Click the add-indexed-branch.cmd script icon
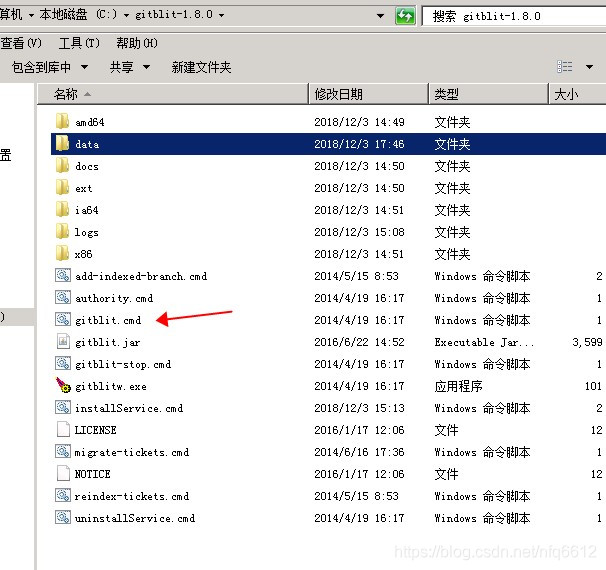Image resolution: width=606 pixels, height=570 pixels. [63, 276]
